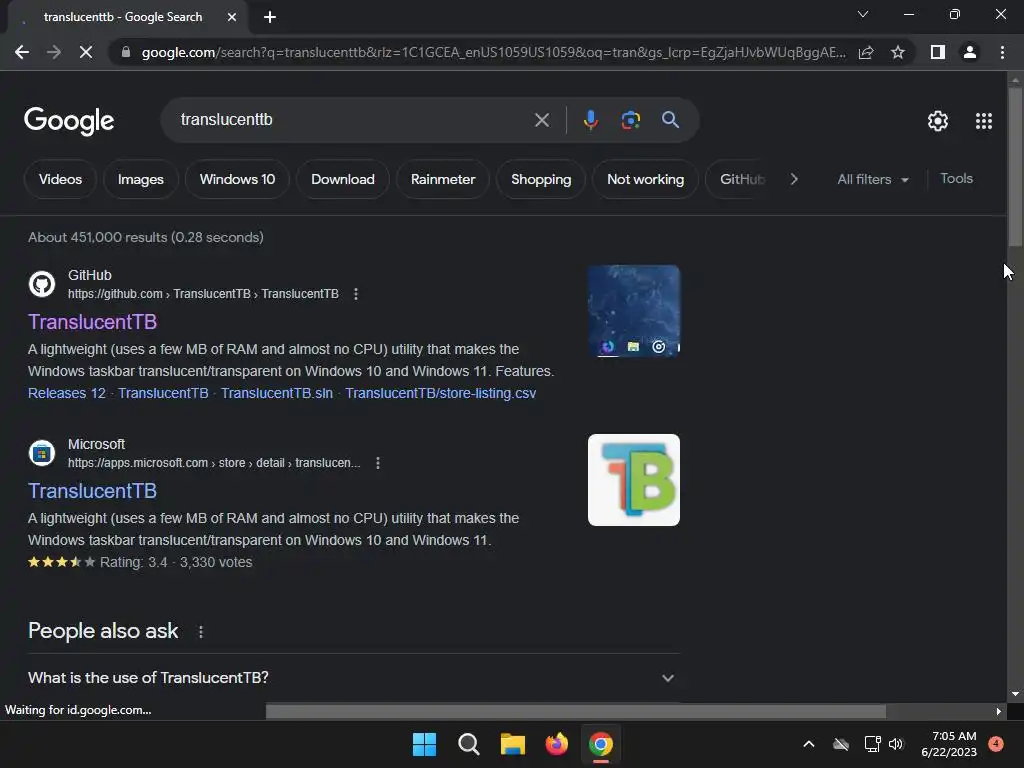The image size is (1024, 768).
Task: Search by image with Lens icon
Action: (x=630, y=120)
